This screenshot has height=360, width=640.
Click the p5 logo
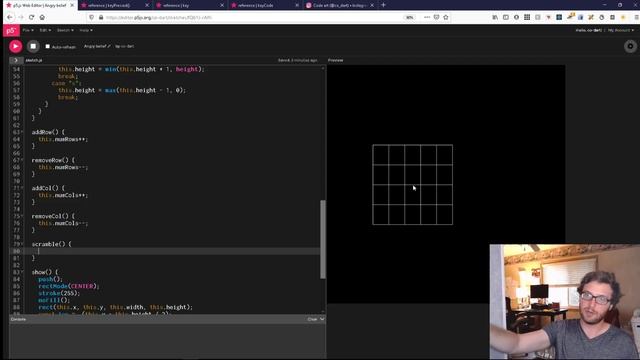(11, 31)
